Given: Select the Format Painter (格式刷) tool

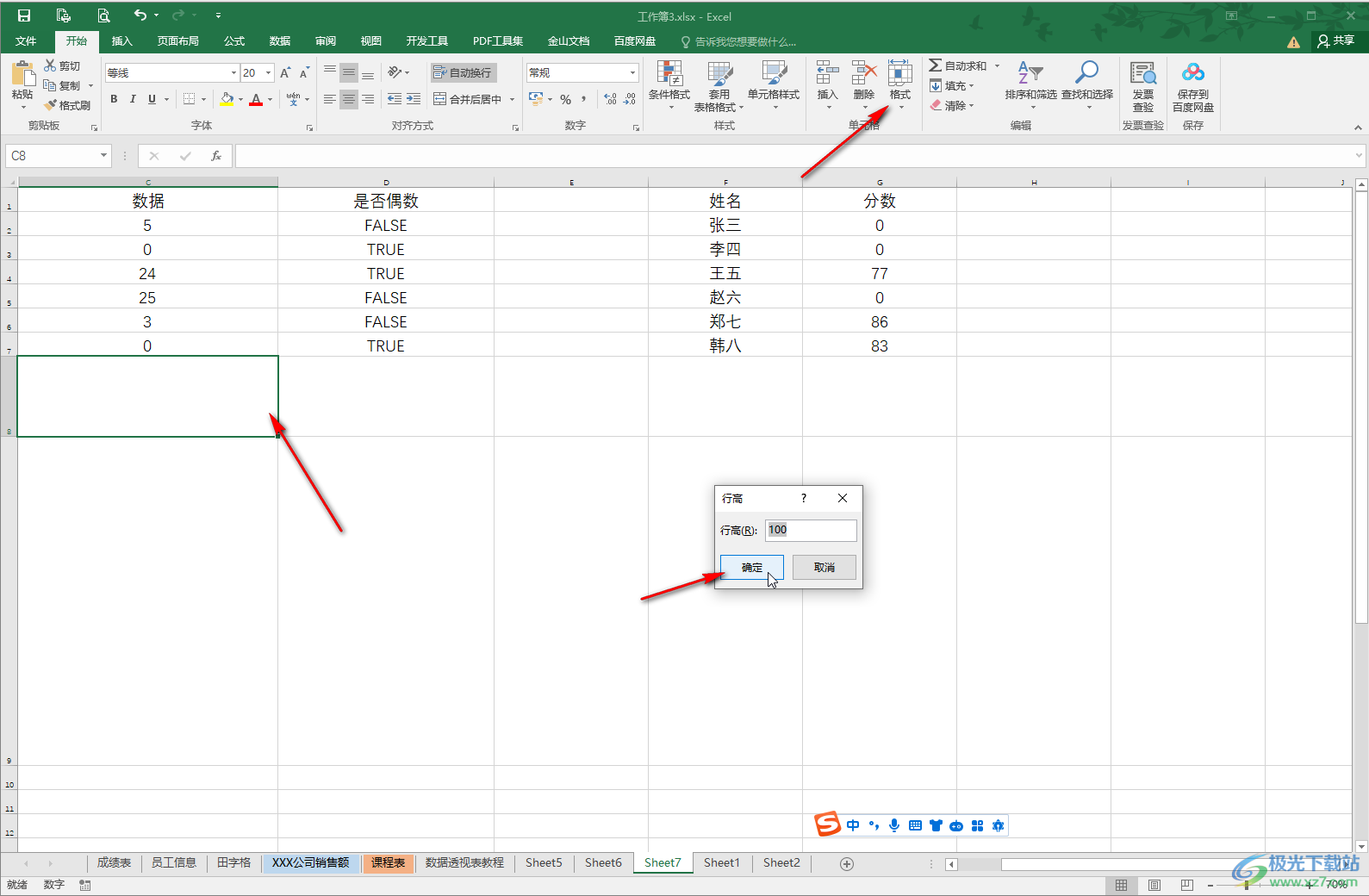Looking at the screenshot, I should (x=68, y=105).
